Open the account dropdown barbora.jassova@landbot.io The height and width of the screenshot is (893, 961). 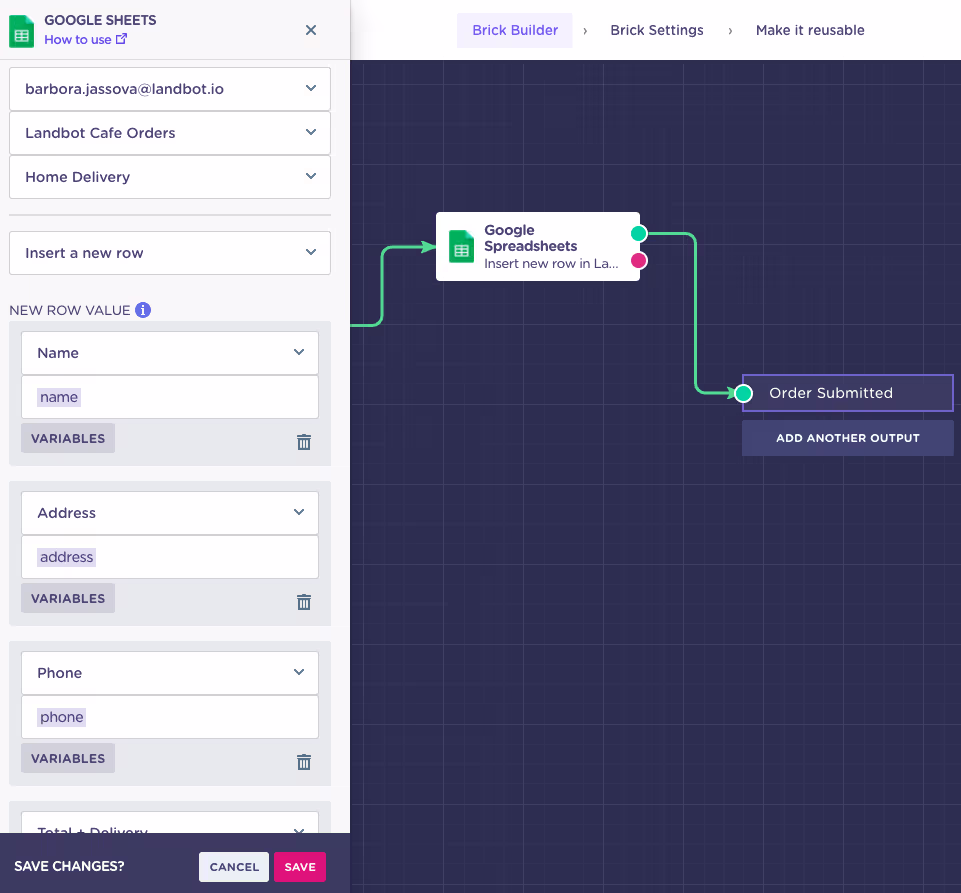click(x=170, y=89)
